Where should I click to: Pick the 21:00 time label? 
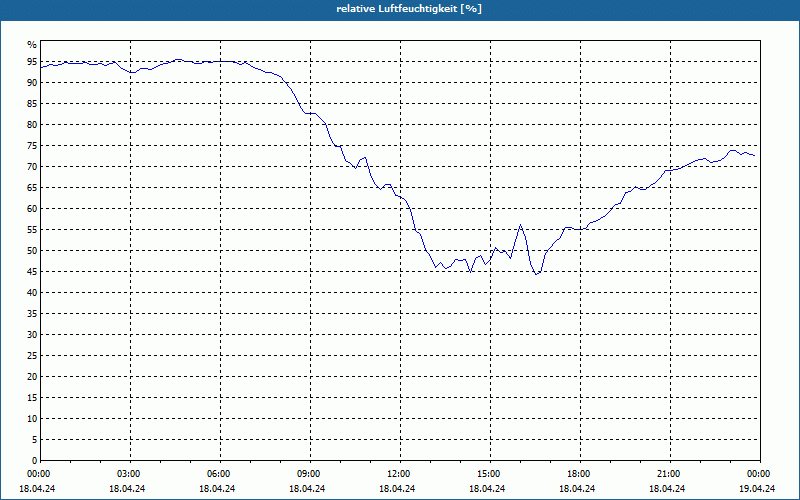pos(670,474)
